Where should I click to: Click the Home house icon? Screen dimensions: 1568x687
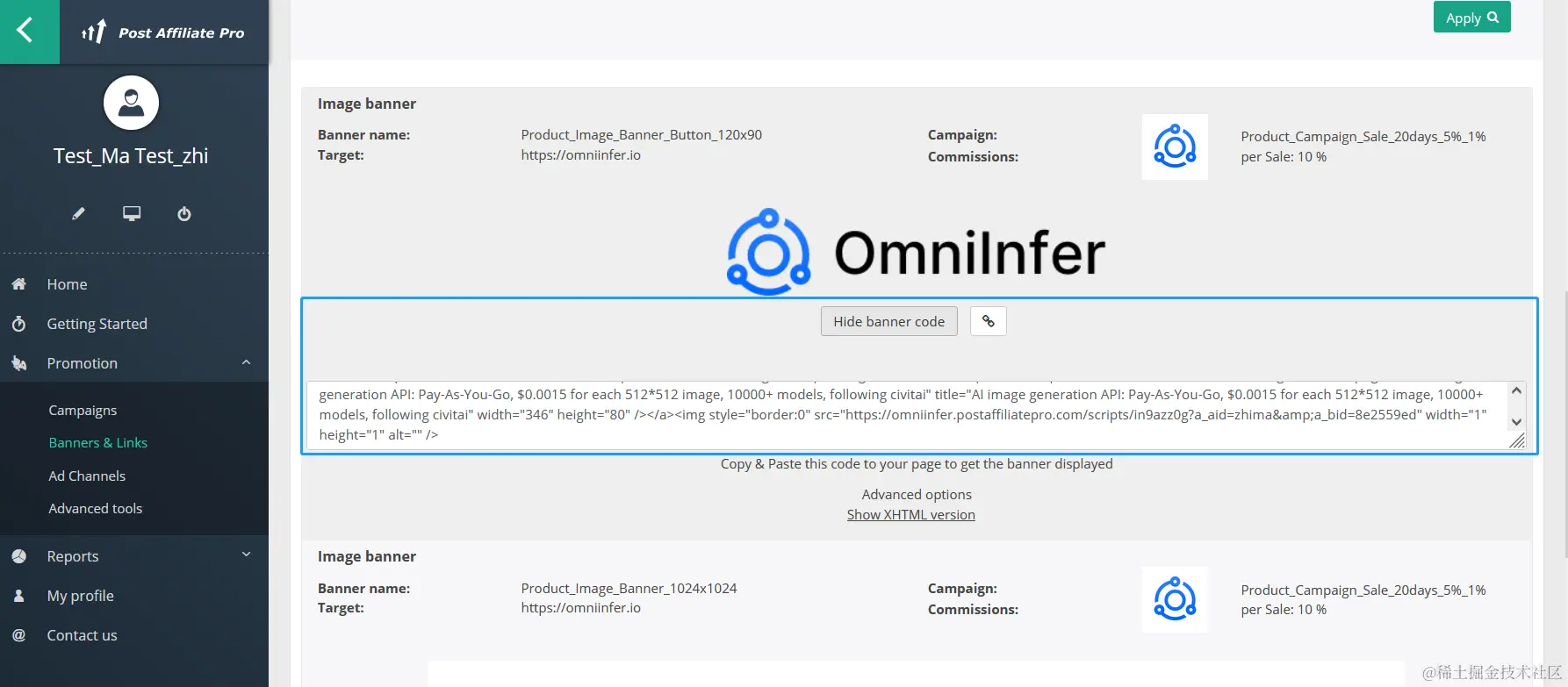[x=18, y=284]
